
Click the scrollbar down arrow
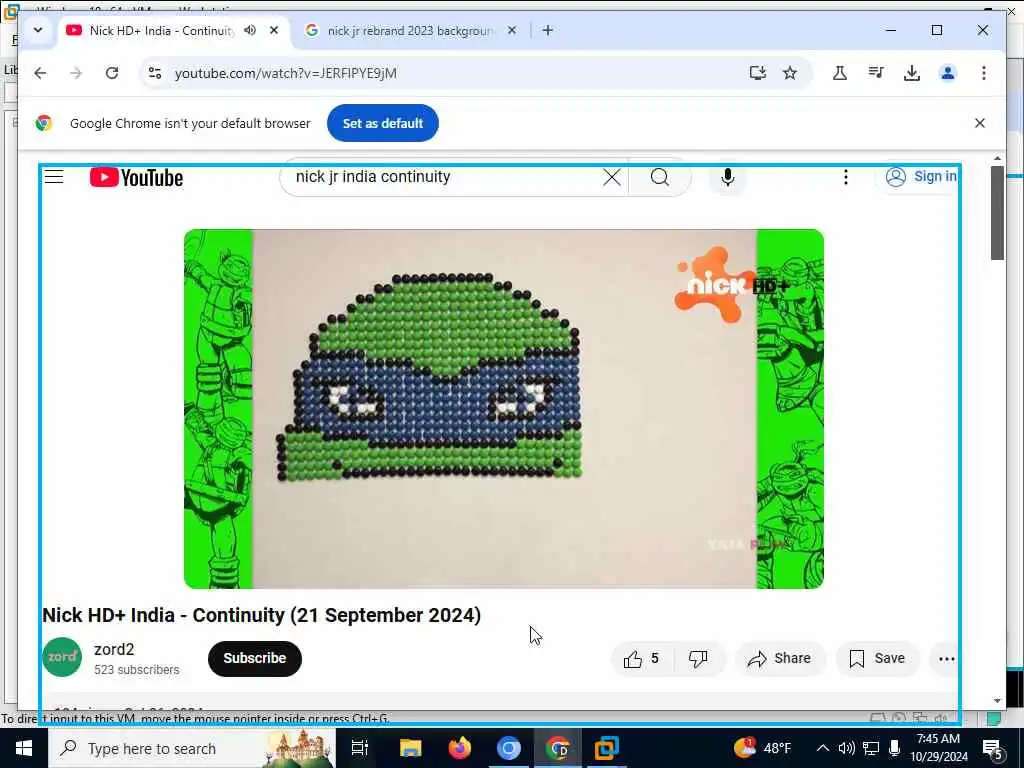[997, 701]
